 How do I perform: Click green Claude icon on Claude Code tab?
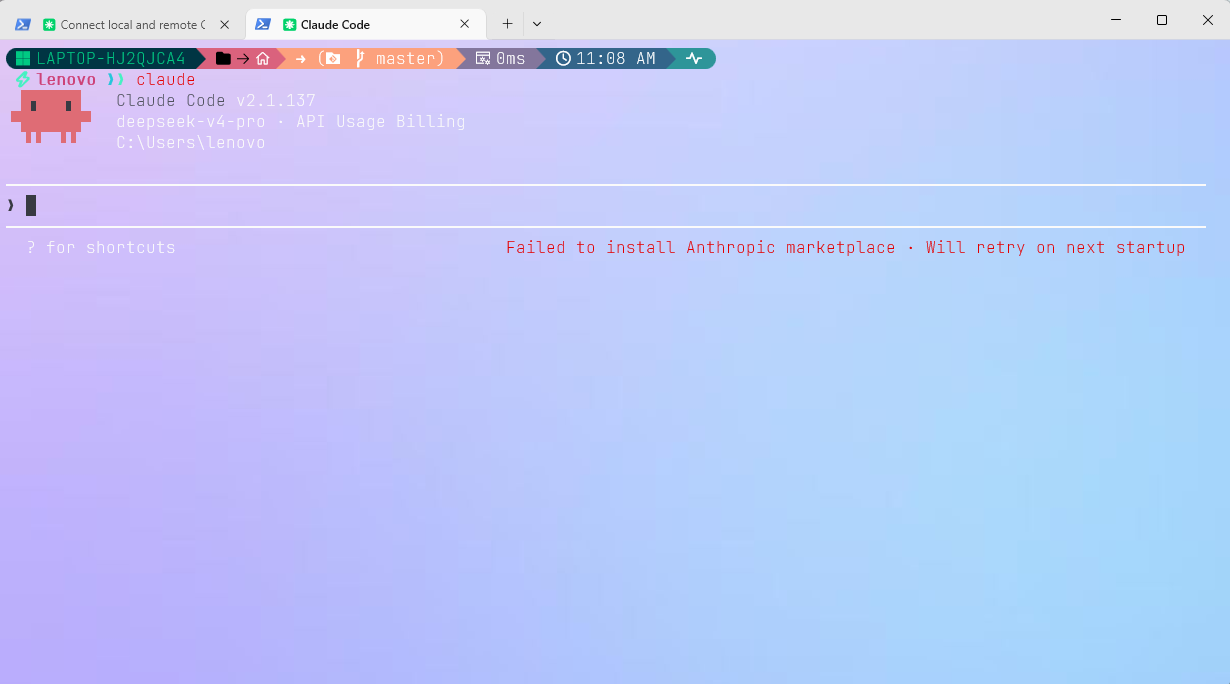[x=290, y=24]
